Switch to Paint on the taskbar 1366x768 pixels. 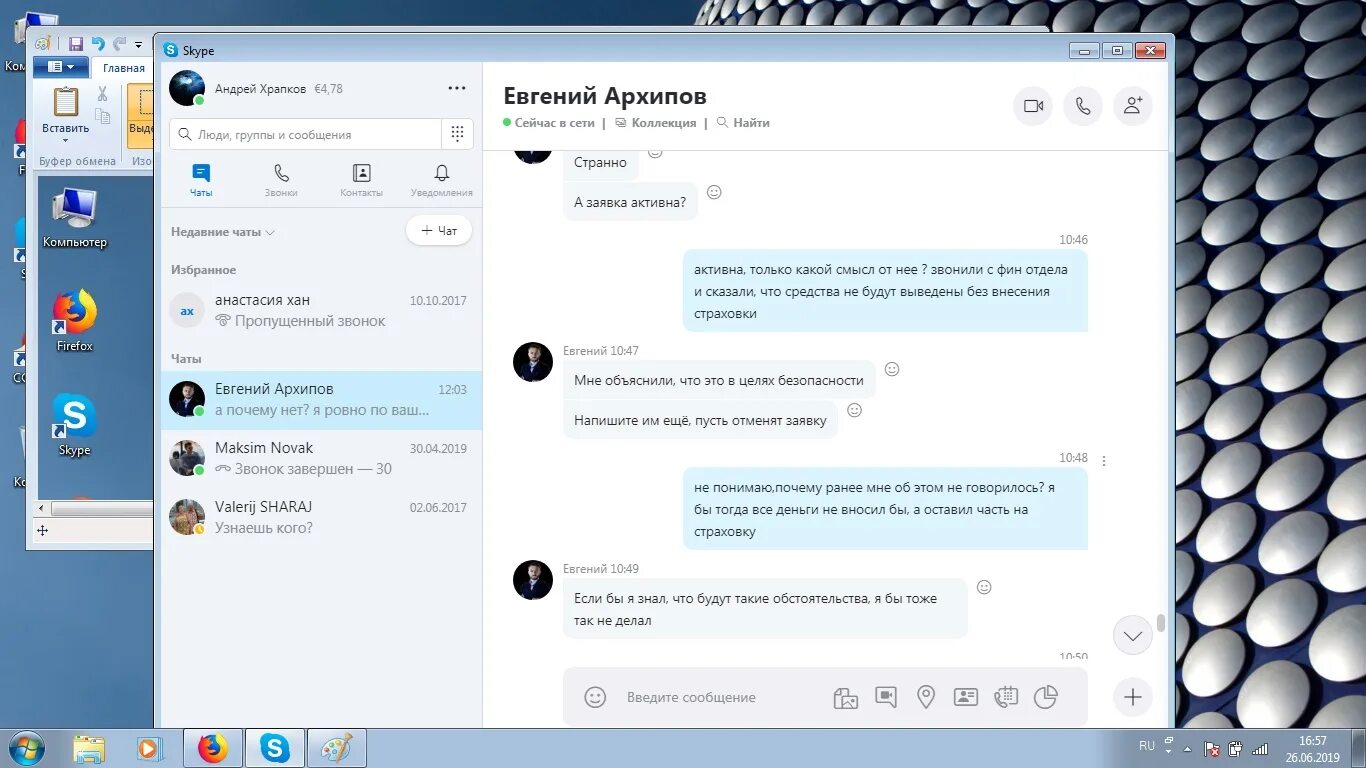point(337,748)
